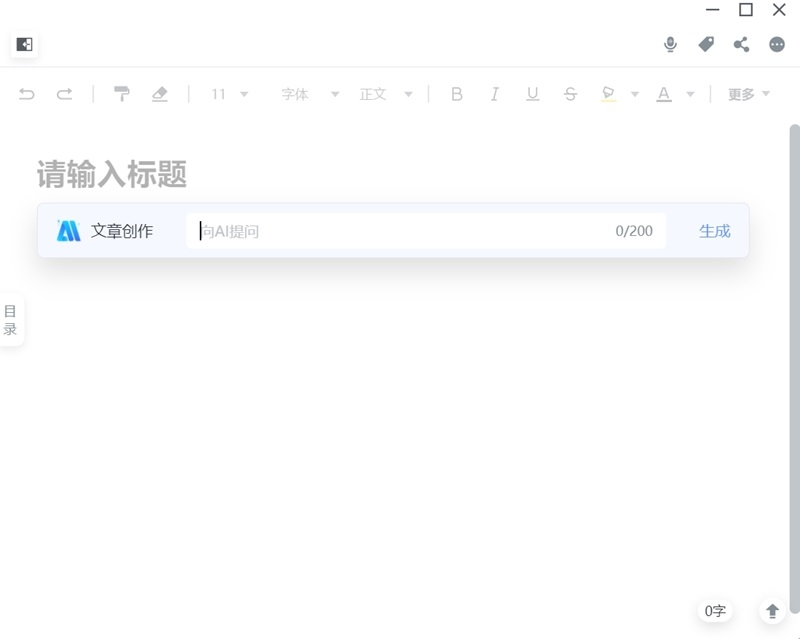Toggle strikethrough formatting

click(x=570, y=94)
